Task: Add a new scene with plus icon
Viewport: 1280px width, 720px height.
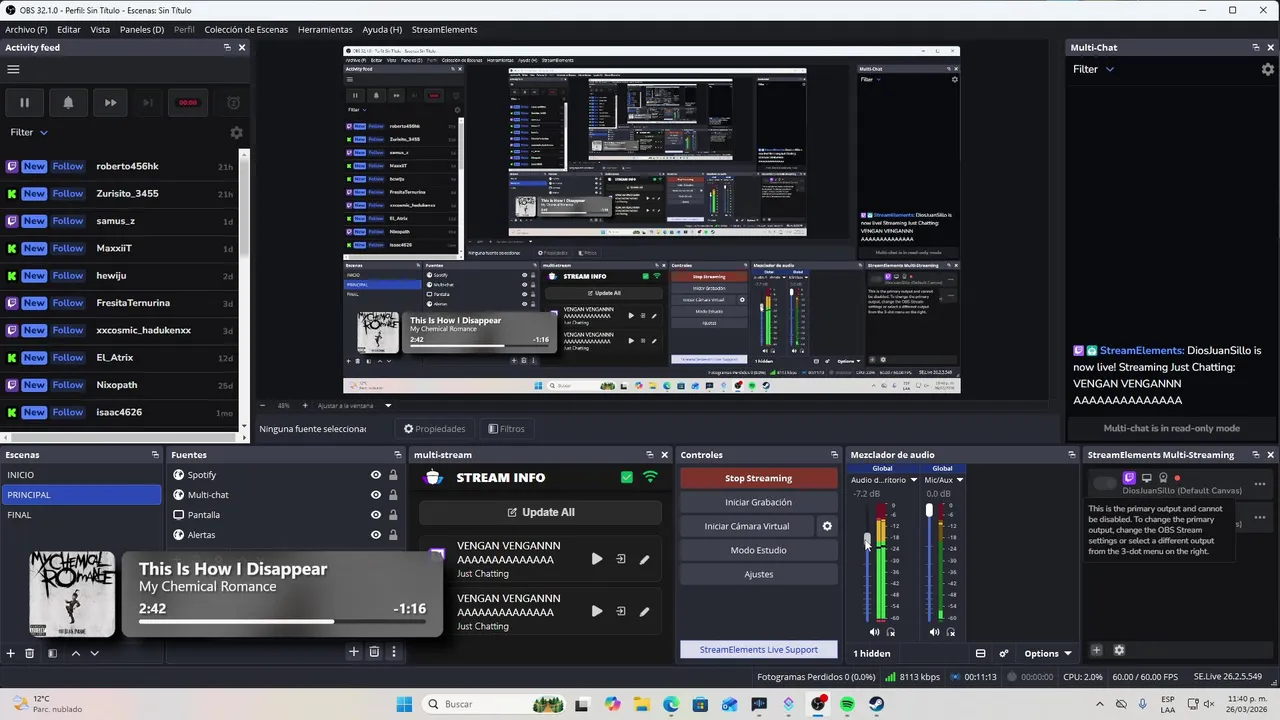Action: tap(11, 653)
